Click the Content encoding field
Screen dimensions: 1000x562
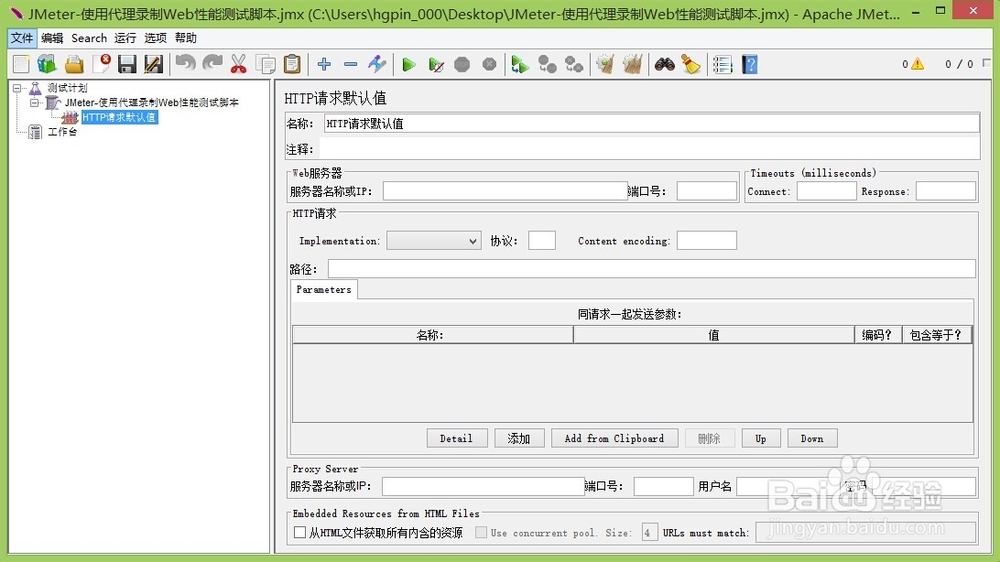(x=707, y=240)
